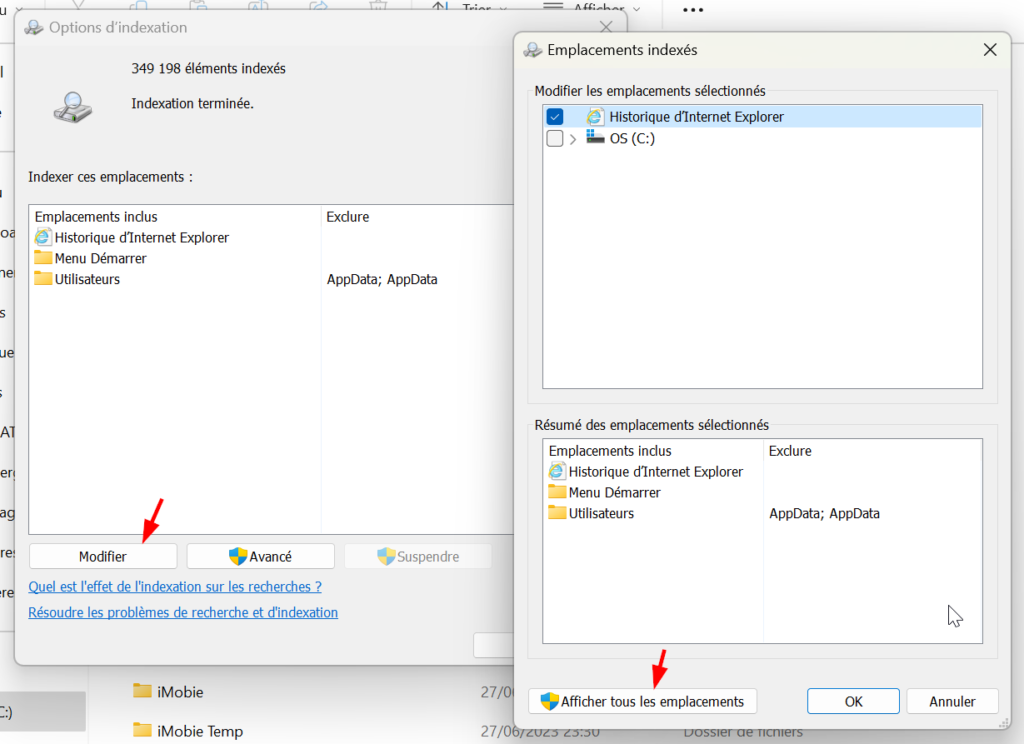The image size is (1024, 744).
Task: Open the iMobie folder in File Explorer
Action: coord(180,692)
